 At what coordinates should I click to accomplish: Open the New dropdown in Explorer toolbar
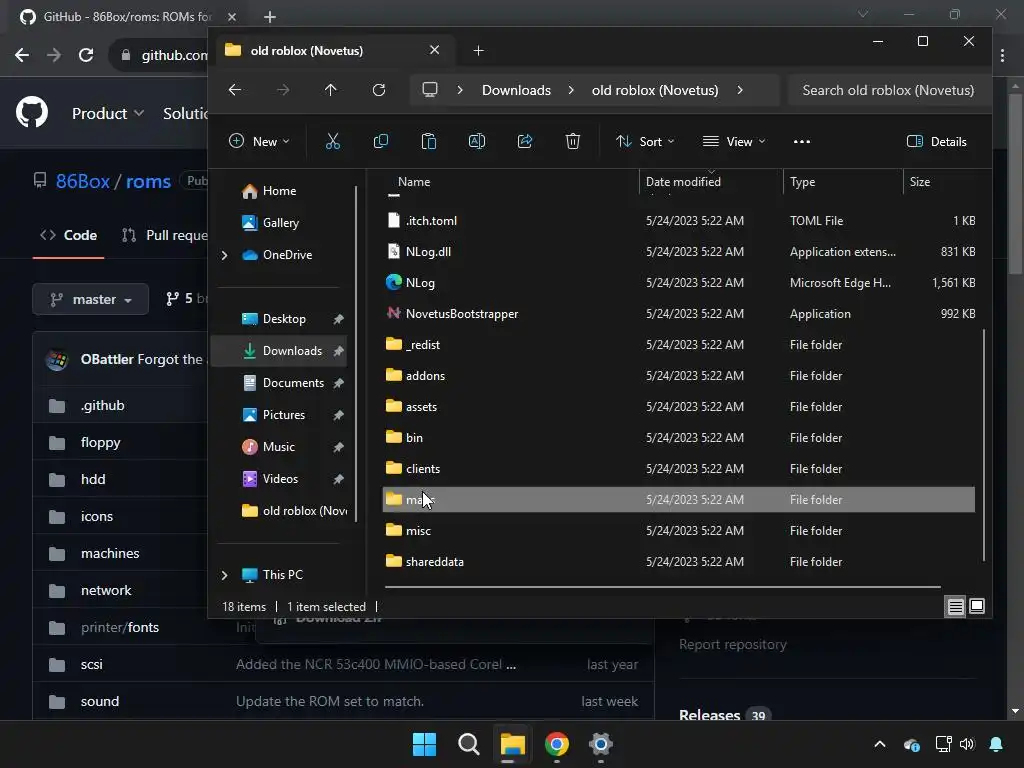click(x=259, y=141)
